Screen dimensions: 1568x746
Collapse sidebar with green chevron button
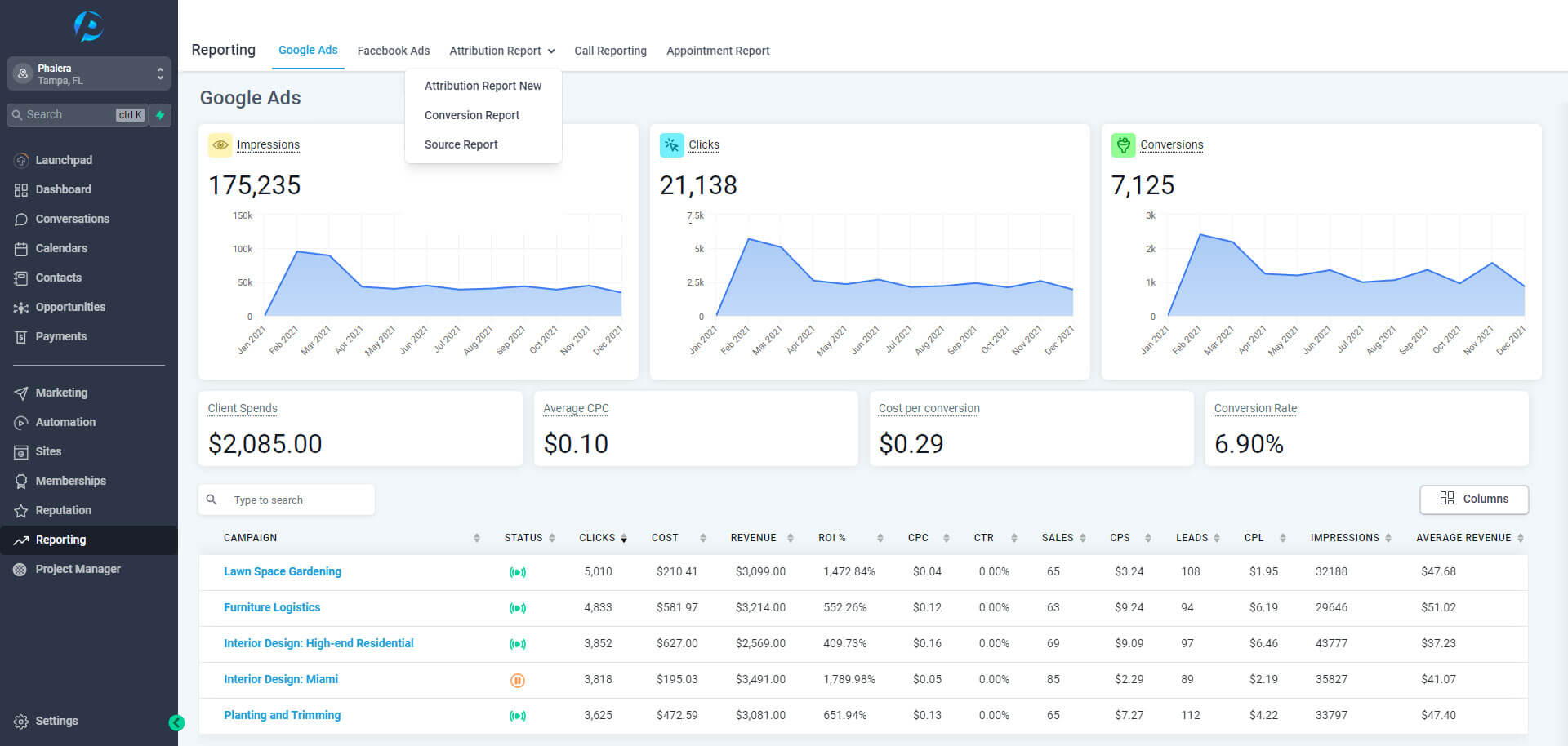pos(176,722)
